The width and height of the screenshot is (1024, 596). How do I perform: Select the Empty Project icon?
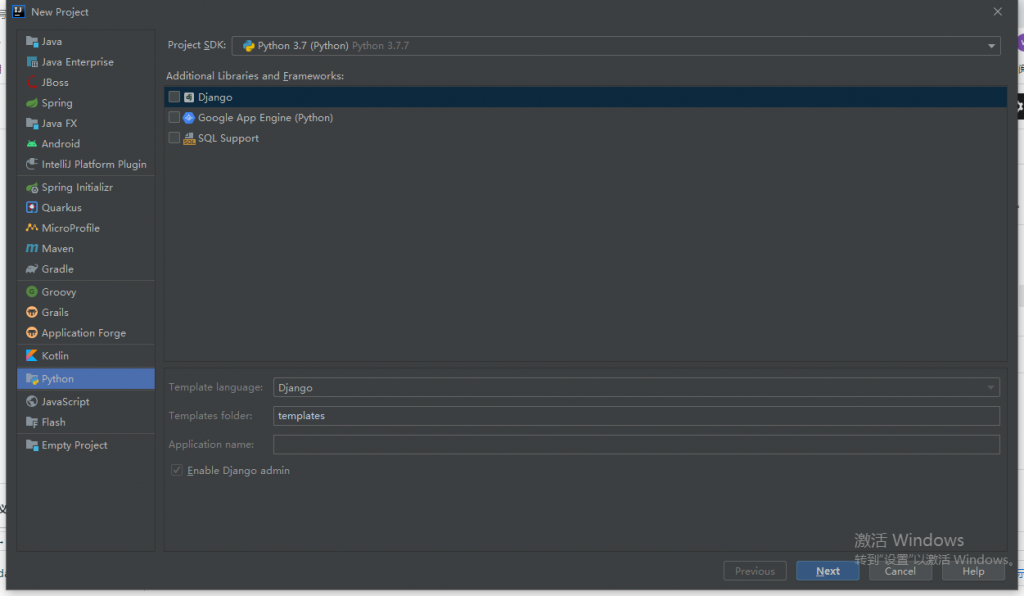tap(31, 445)
